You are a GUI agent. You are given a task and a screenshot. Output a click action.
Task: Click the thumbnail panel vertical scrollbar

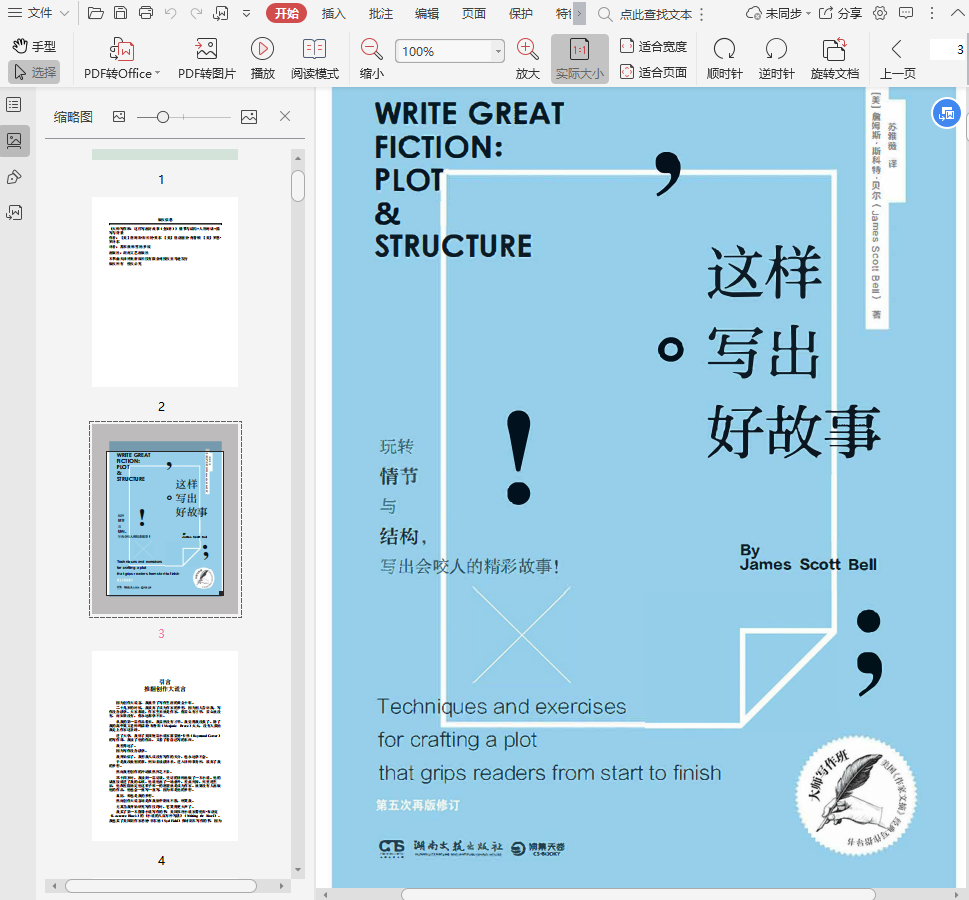pyautogui.click(x=298, y=186)
